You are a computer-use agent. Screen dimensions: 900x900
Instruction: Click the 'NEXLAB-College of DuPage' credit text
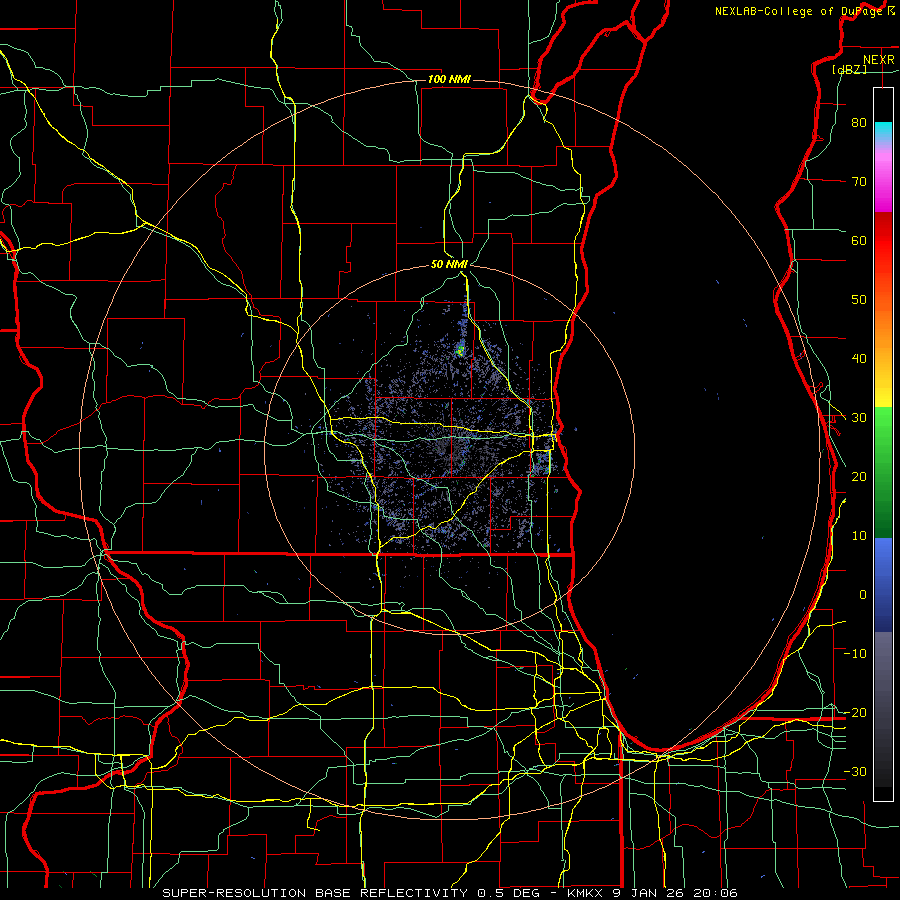tap(799, 11)
